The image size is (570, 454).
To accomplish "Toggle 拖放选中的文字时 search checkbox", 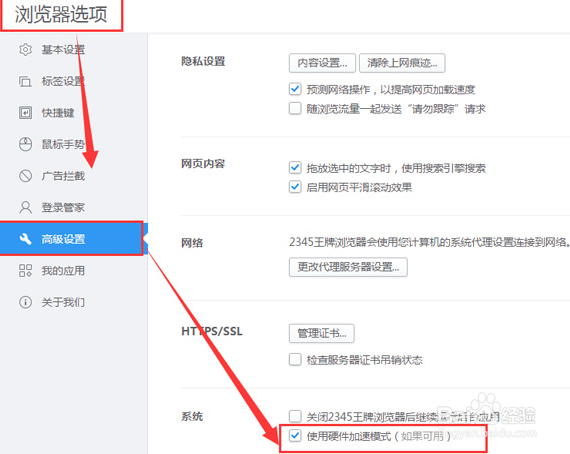I will (x=295, y=168).
